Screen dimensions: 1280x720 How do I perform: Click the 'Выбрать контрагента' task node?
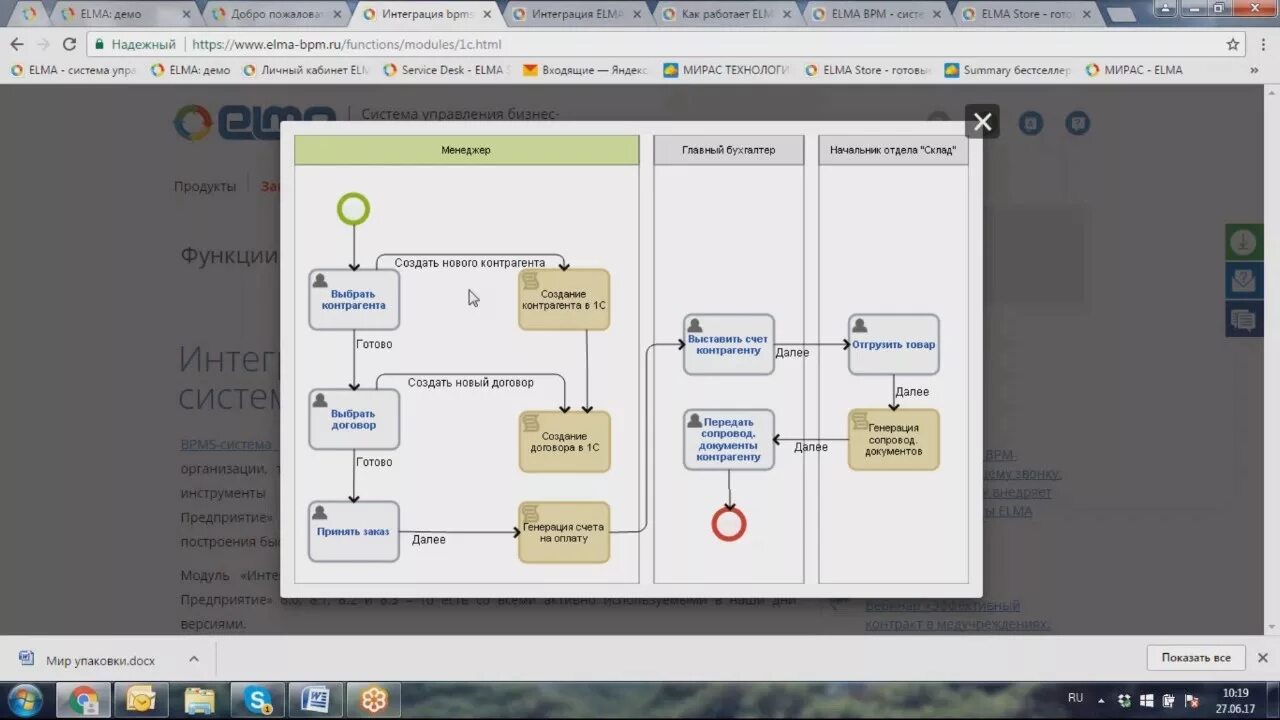tap(354, 299)
